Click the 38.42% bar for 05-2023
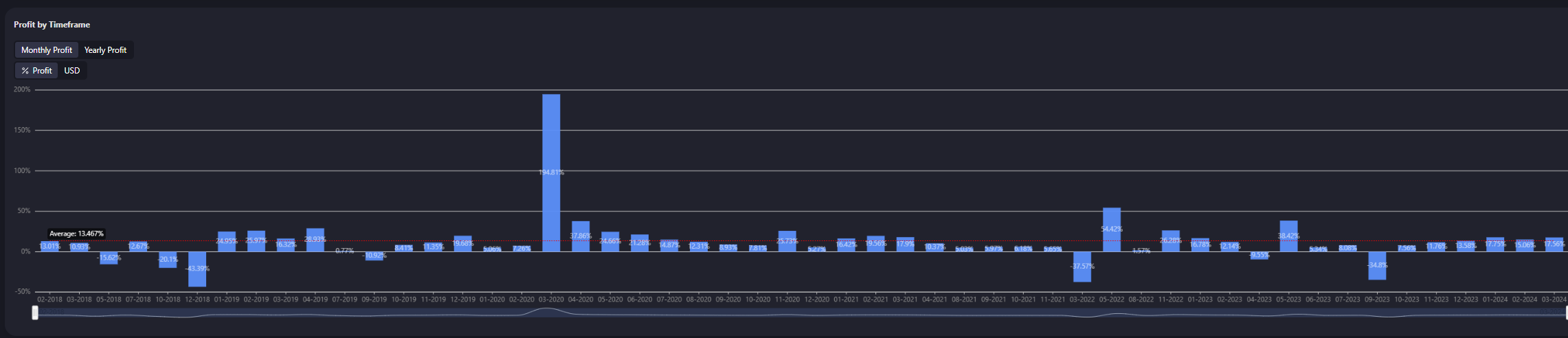Image resolution: width=1568 pixels, height=338 pixels. pos(1288,236)
